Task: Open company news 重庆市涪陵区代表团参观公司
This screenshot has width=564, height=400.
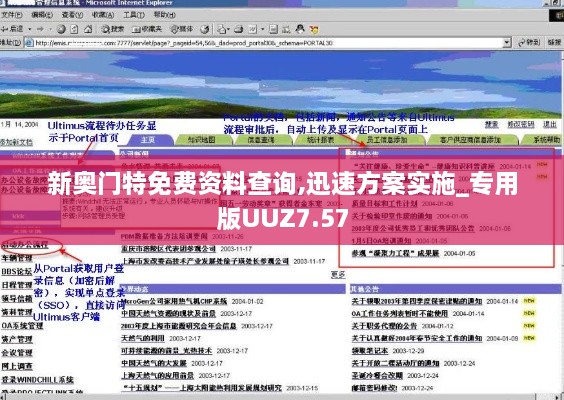Action: tap(168, 249)
